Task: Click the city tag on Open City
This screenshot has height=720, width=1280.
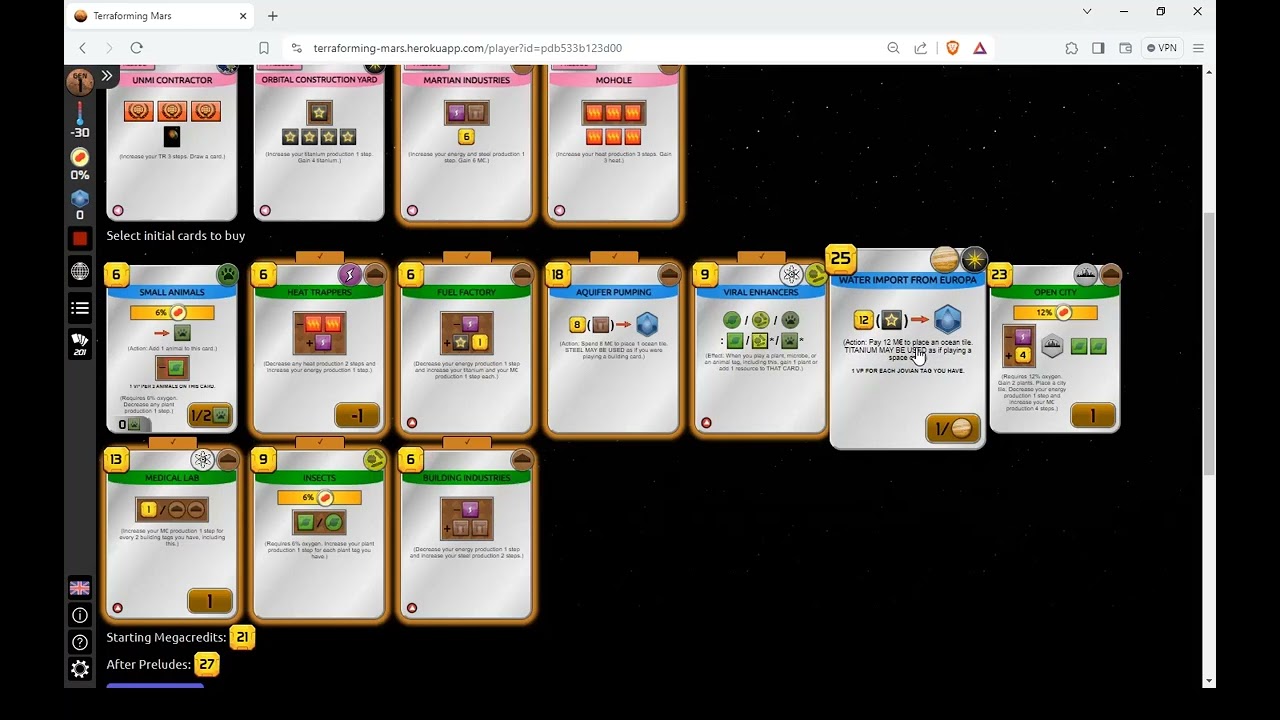Action: 1085,274
